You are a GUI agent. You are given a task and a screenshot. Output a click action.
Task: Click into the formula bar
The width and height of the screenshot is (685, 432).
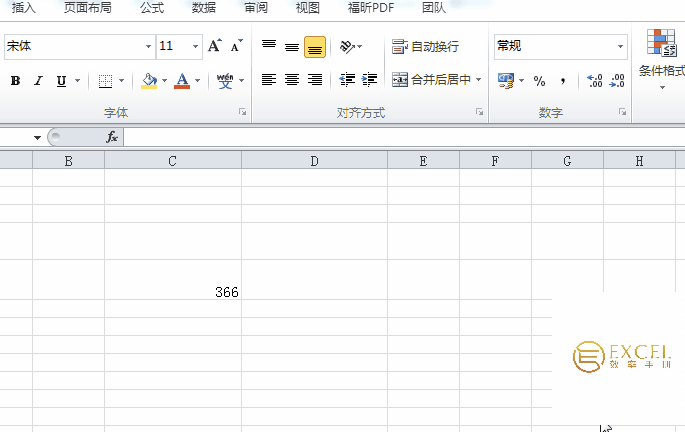click(404, 137)
